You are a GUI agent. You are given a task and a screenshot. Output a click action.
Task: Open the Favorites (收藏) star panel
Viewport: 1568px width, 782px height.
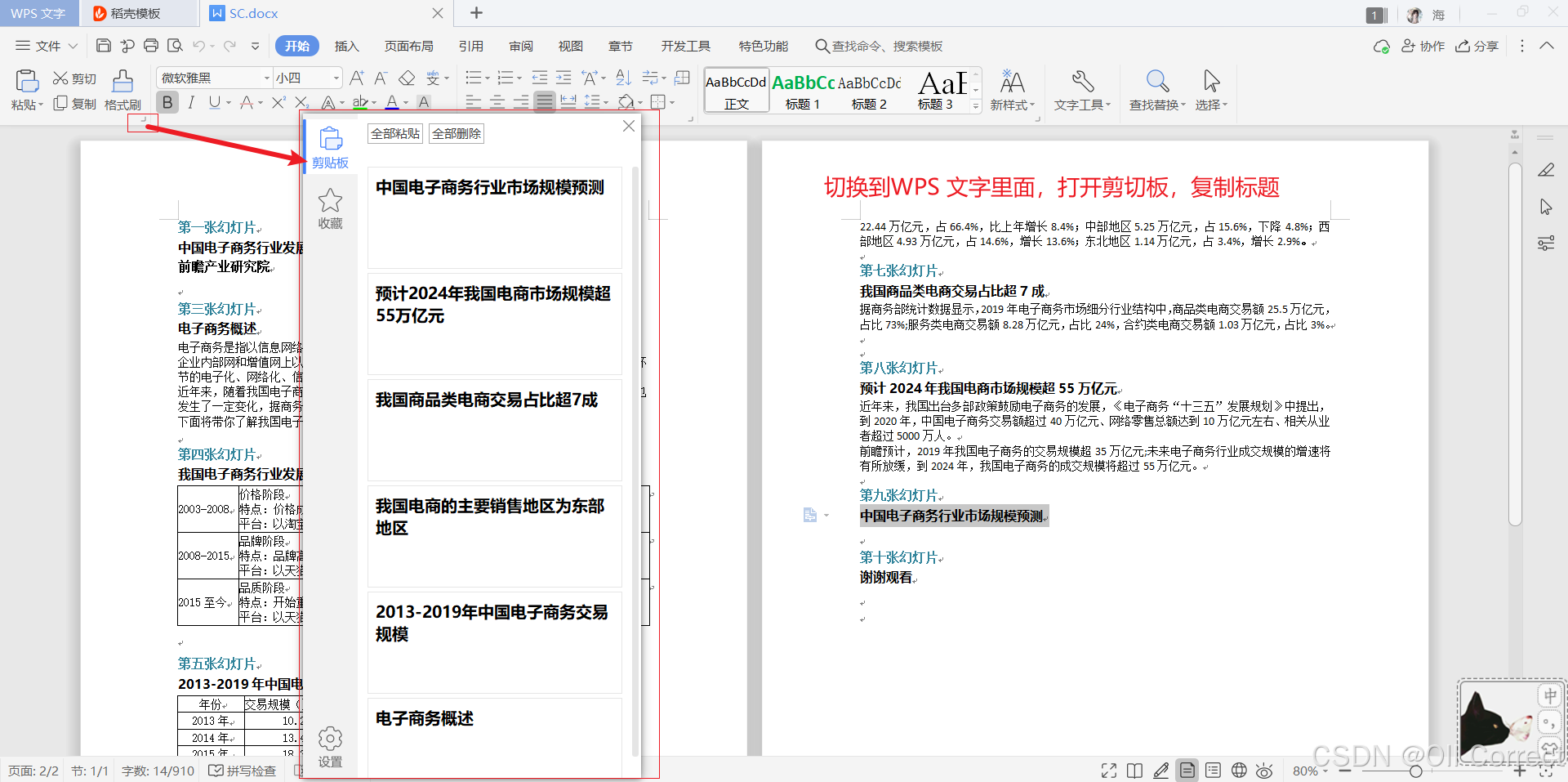click(330, 208)
